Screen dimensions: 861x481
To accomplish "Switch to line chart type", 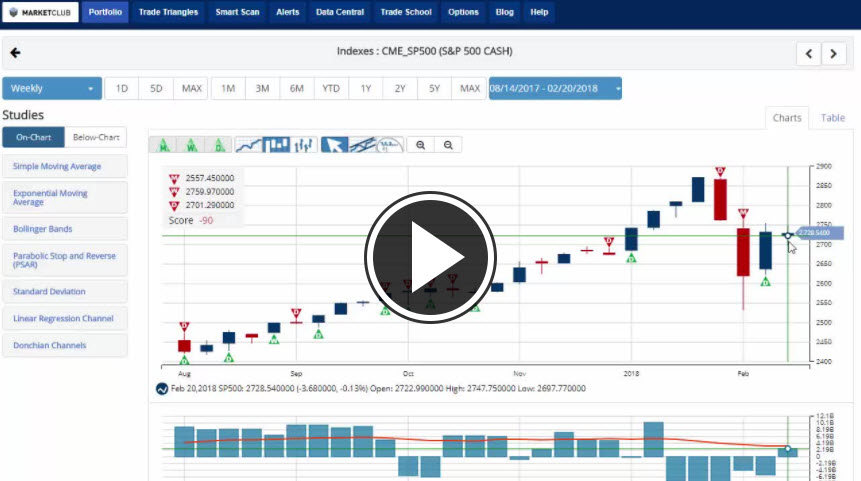I will coord(248,145).
